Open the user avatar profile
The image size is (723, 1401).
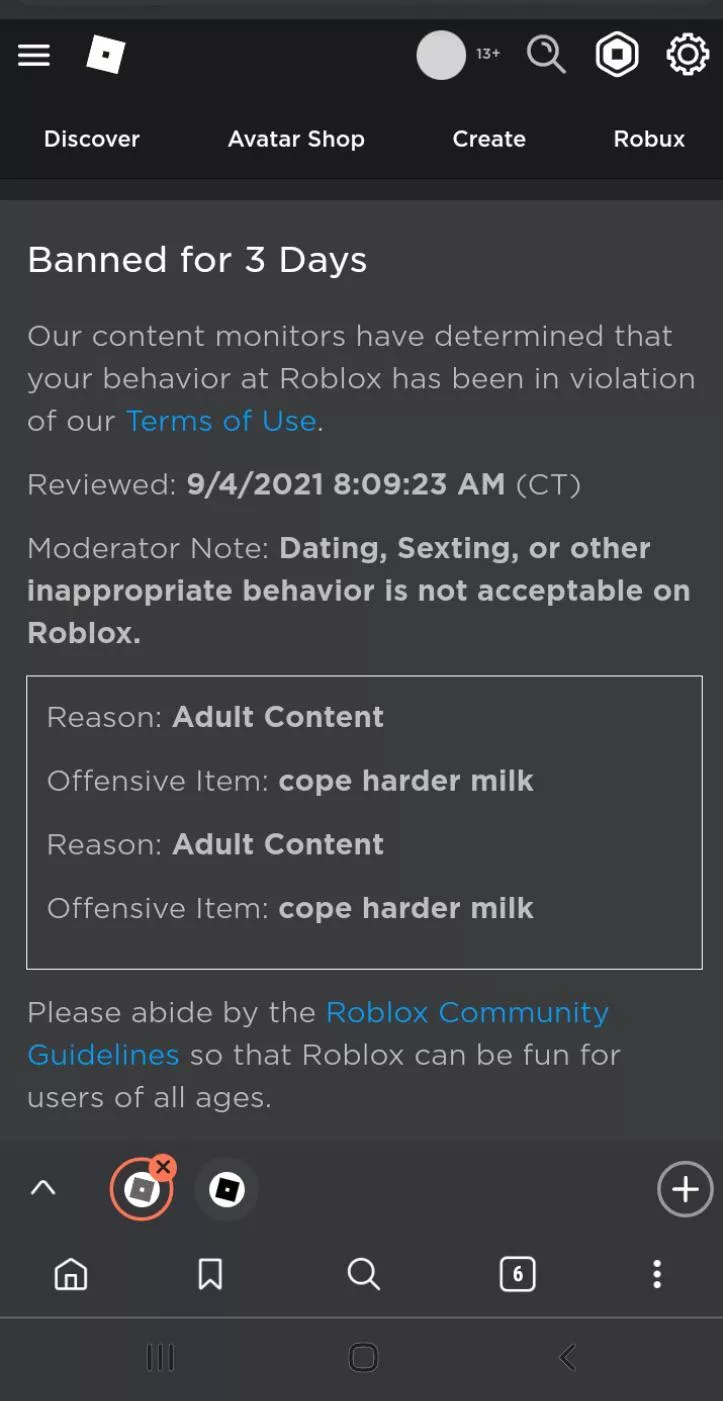441,55
